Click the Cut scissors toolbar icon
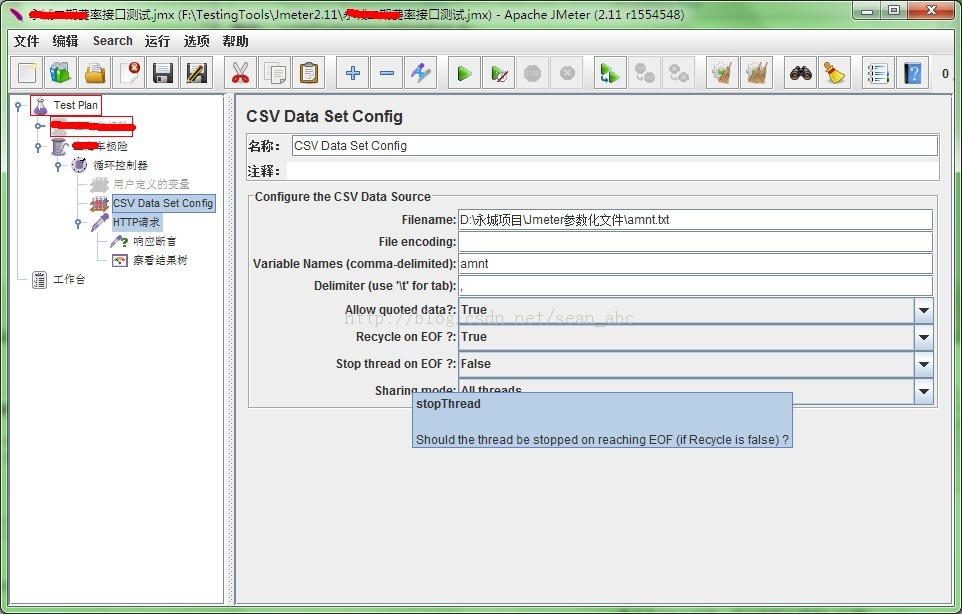This screenshot has height=614, width=962. point(240,73)
